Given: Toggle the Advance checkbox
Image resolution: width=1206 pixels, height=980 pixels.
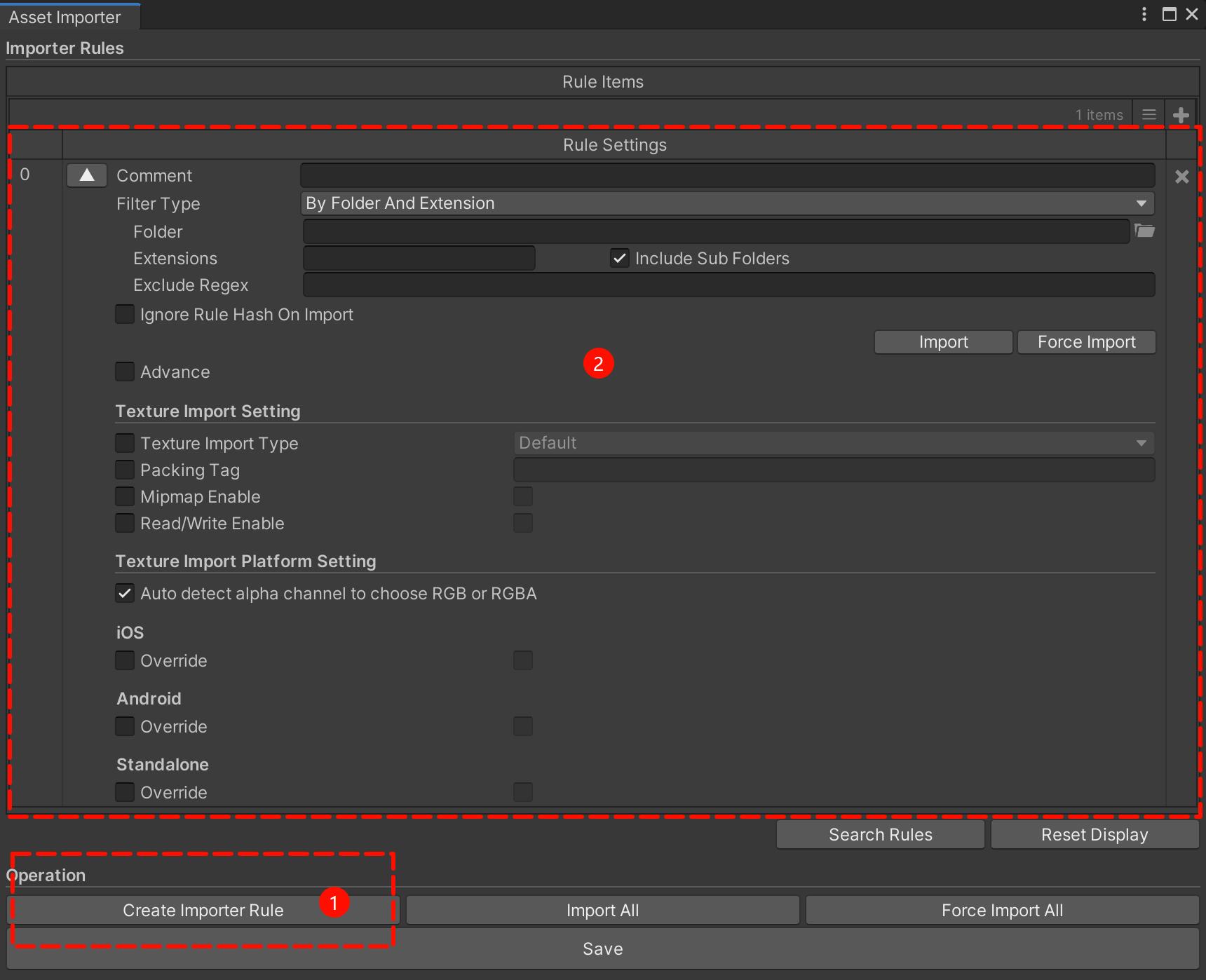Looking at the screenshot, I should [x=125, y=372].
